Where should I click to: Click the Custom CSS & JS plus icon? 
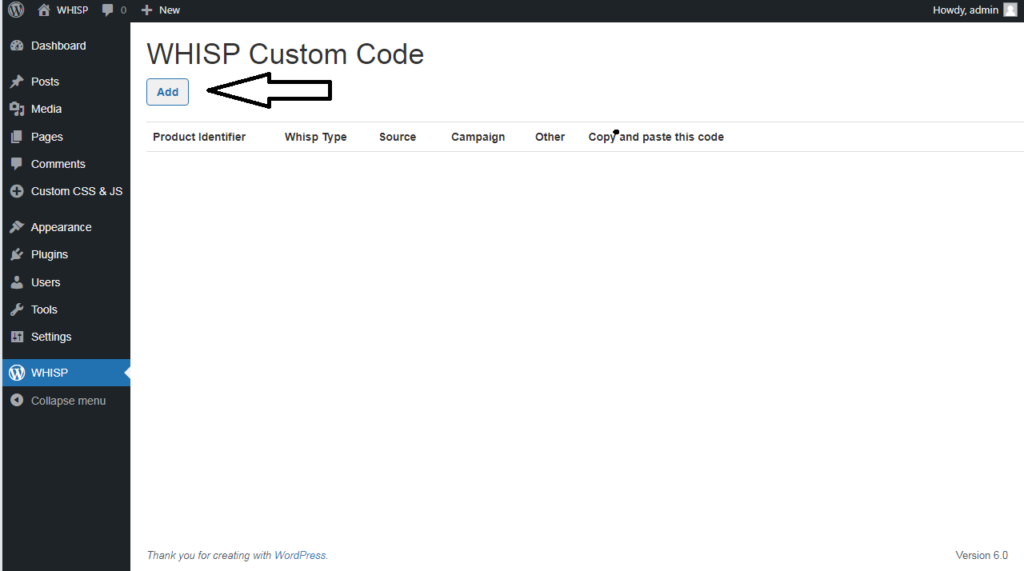(17, 191)
